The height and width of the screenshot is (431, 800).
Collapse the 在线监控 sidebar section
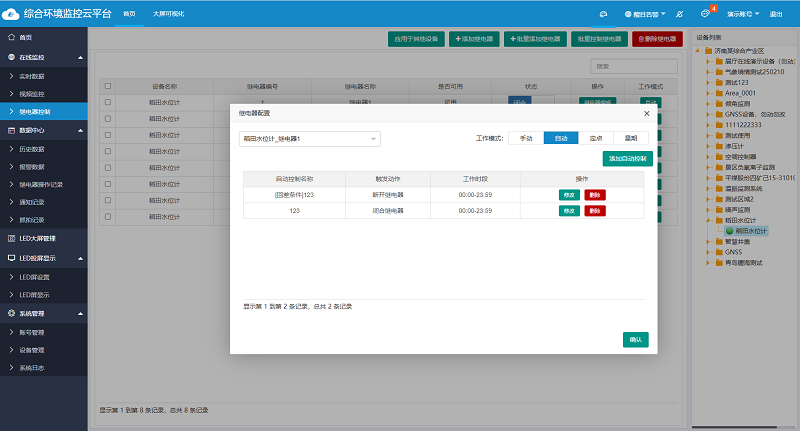tap(79, 58)
